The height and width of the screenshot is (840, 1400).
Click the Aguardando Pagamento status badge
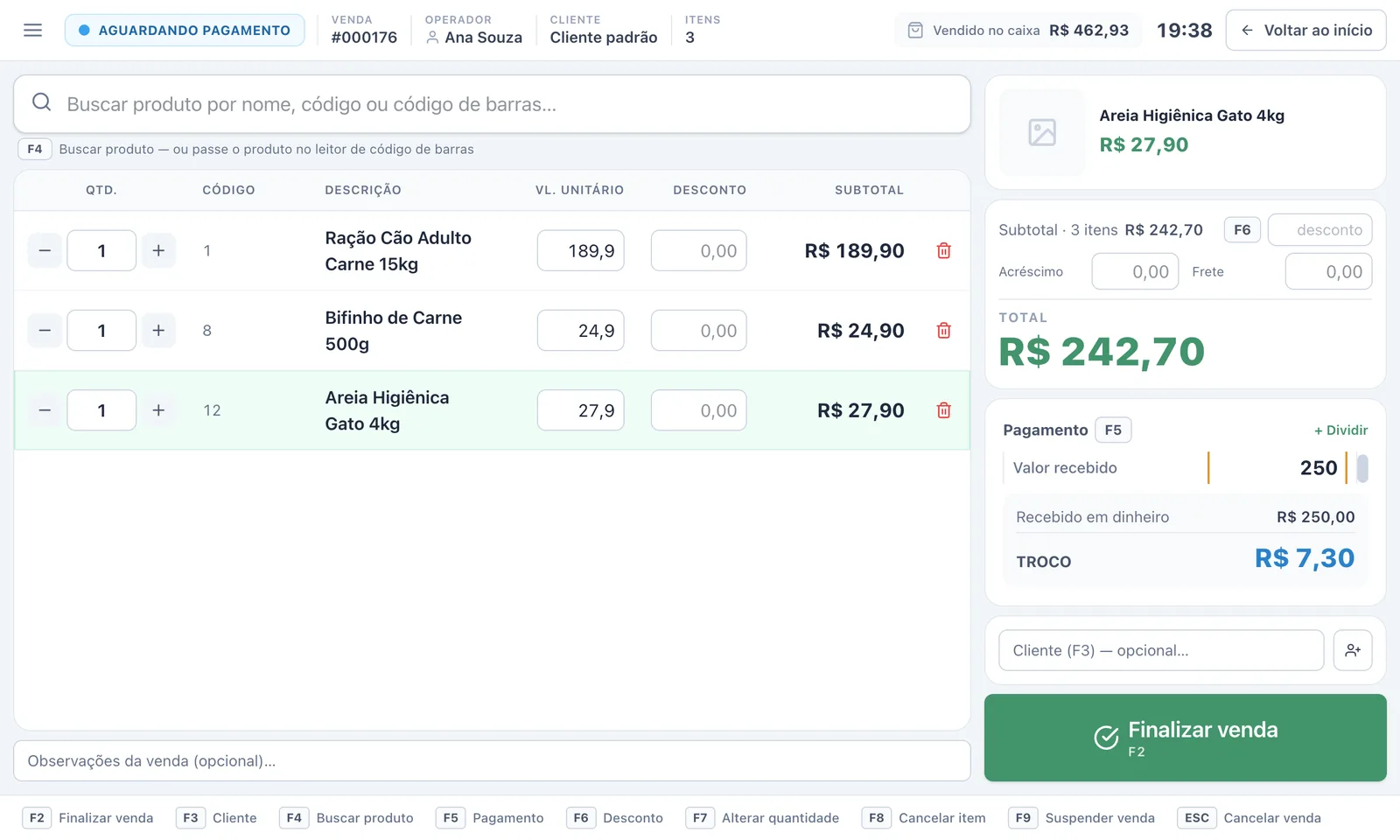185,31
